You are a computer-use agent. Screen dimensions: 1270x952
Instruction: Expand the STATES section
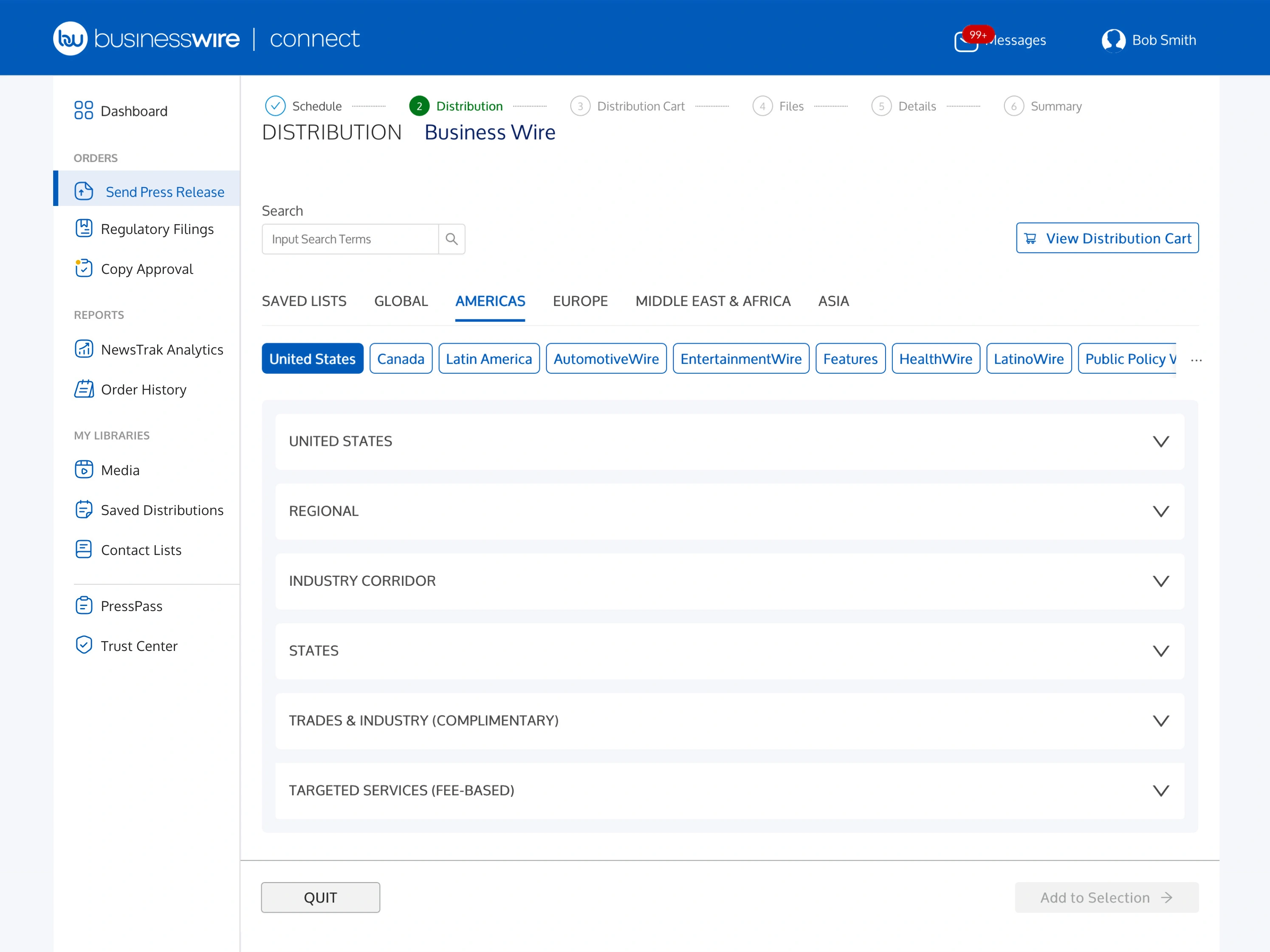point(729,651)
